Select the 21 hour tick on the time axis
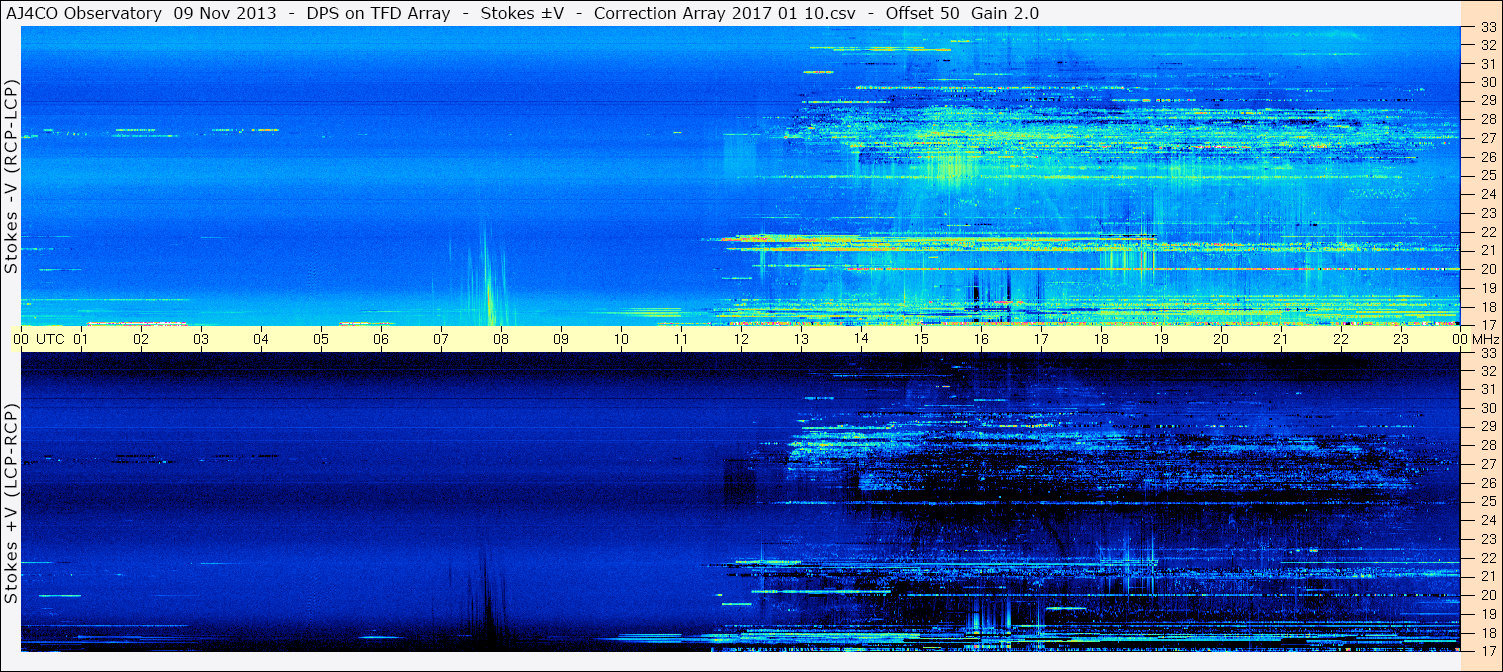The height and width of the screenshot is (672, 1503). 1281,339
